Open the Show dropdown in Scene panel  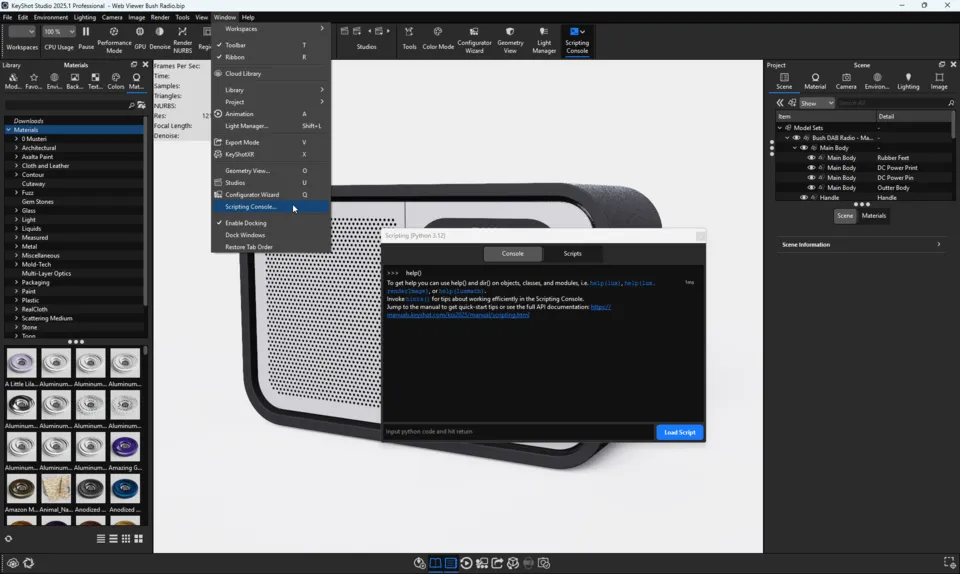coord(817,103)
